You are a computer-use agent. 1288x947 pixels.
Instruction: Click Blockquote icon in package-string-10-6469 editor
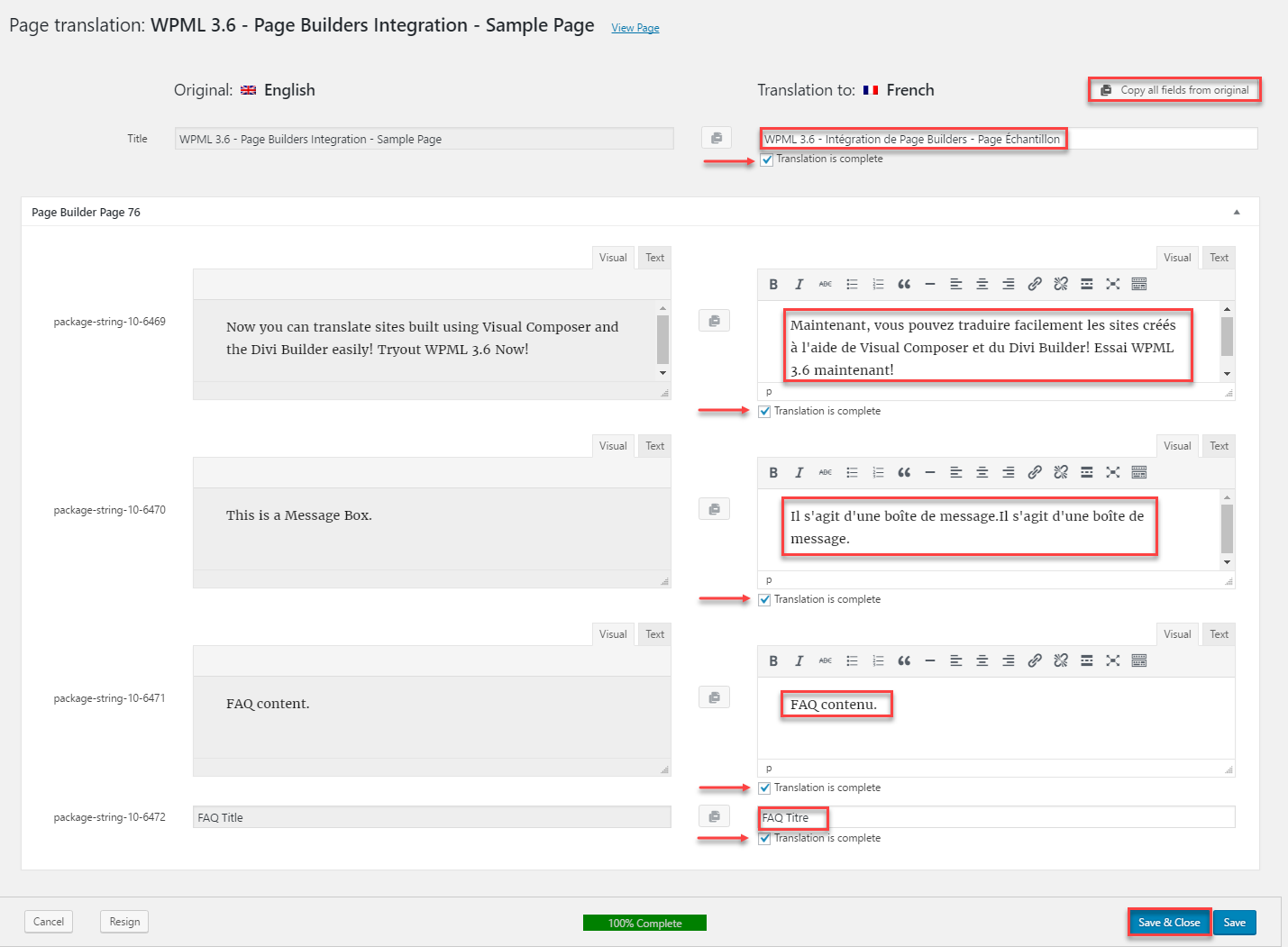pos(904,284)
